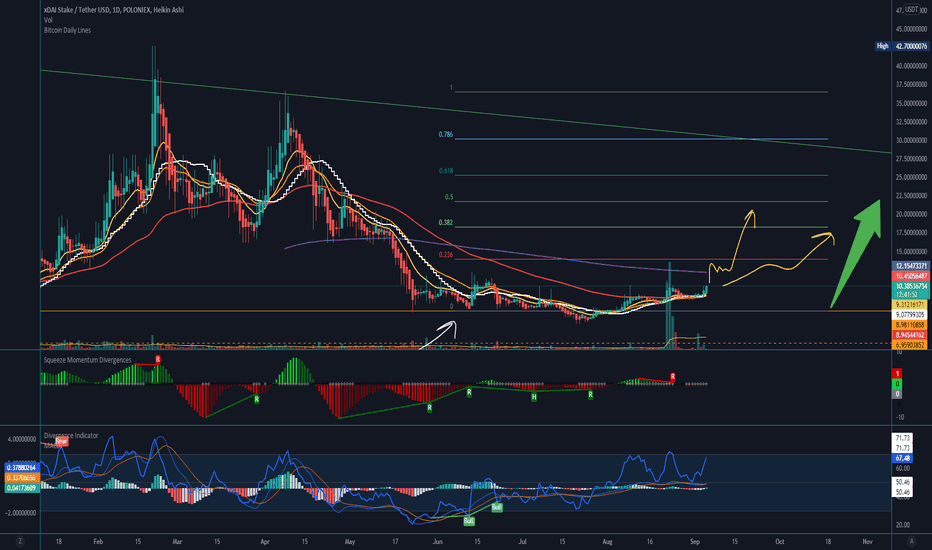The height and width of the screenshot is (550, 932).
Task: Click the red 8.94544162 price label
Action: pyautogui.click(x=910, y=335)
